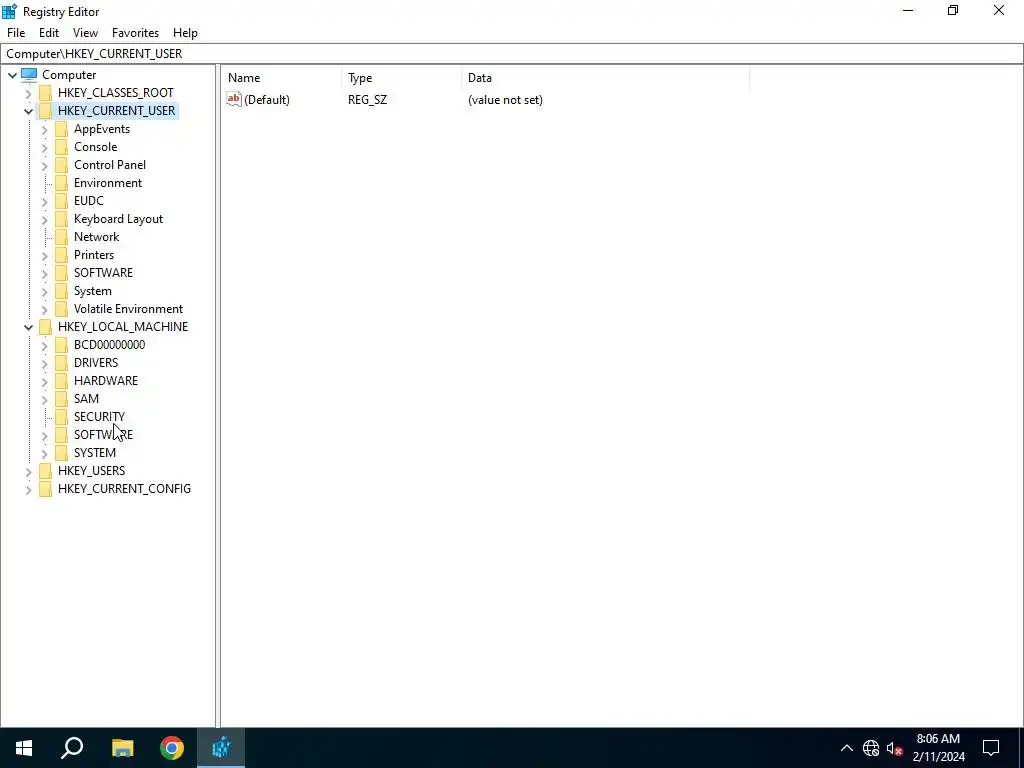Click the Environment folder icon
Screen dimensions: 1024x768
(x=61, y=183)
